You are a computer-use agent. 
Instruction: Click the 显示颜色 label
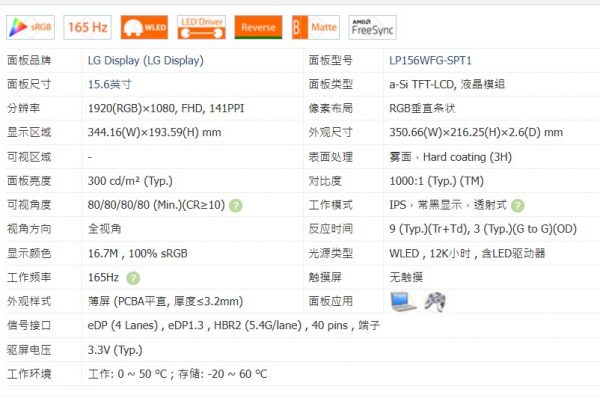[x=29, y=253]
